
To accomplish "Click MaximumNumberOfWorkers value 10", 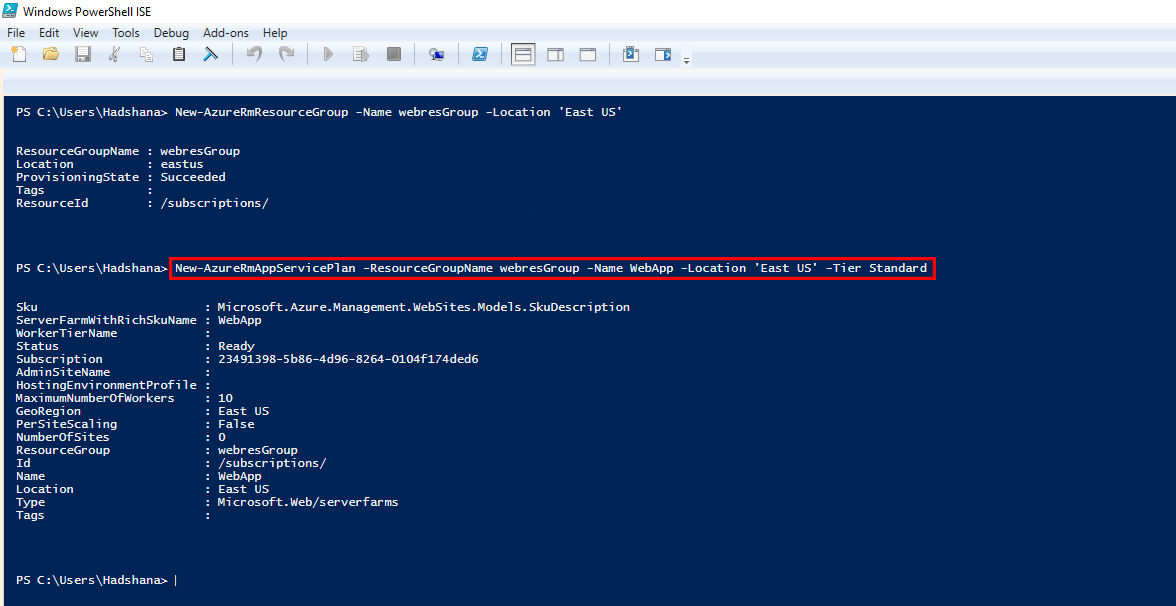I will [x=225, y=398].
